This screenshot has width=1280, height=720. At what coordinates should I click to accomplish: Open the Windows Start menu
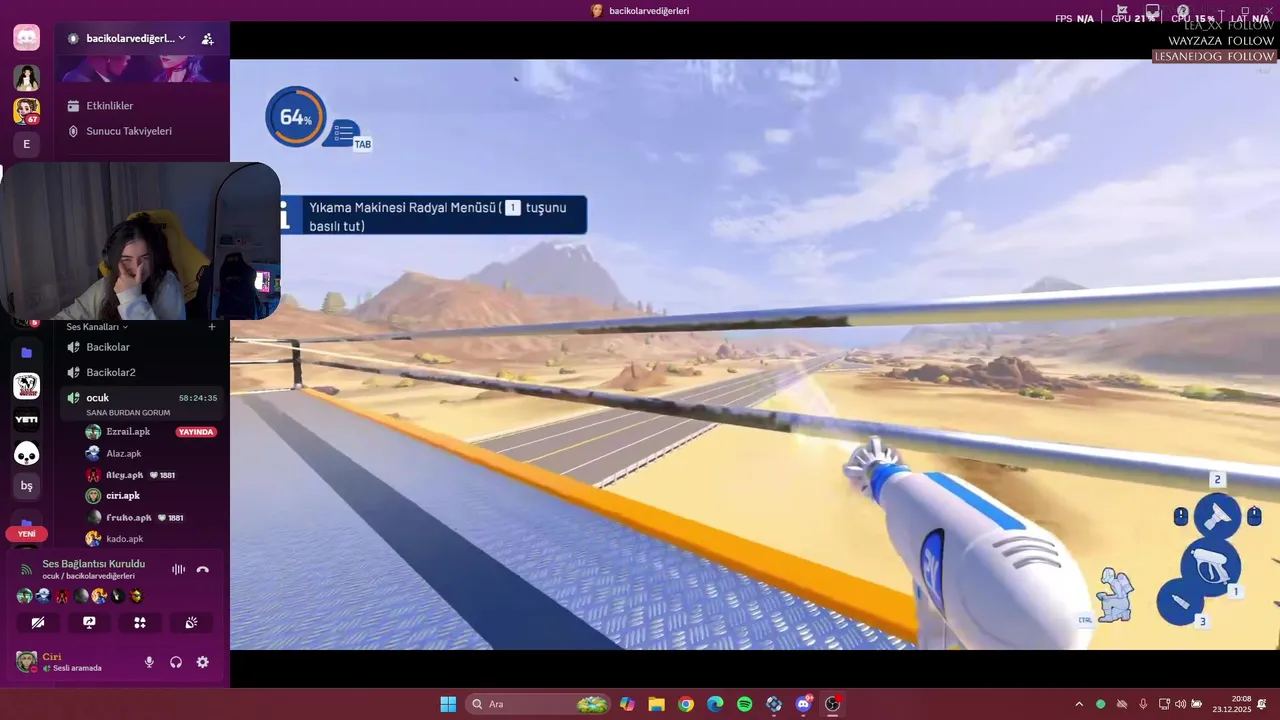pos(448,704)
